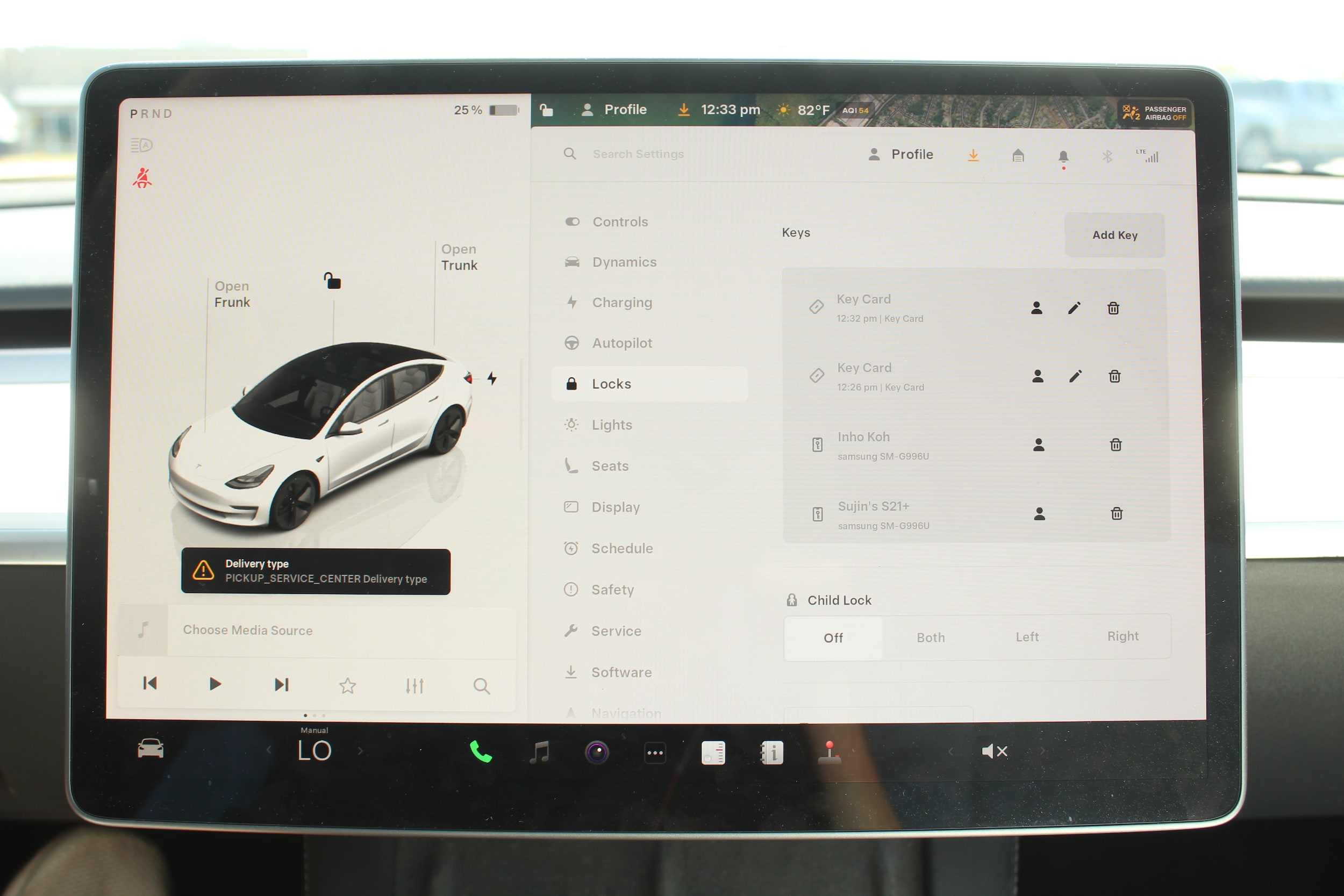Delete the 12:32 pm Key Card
Screen dimensions: 1344x896
[1113, 309]
